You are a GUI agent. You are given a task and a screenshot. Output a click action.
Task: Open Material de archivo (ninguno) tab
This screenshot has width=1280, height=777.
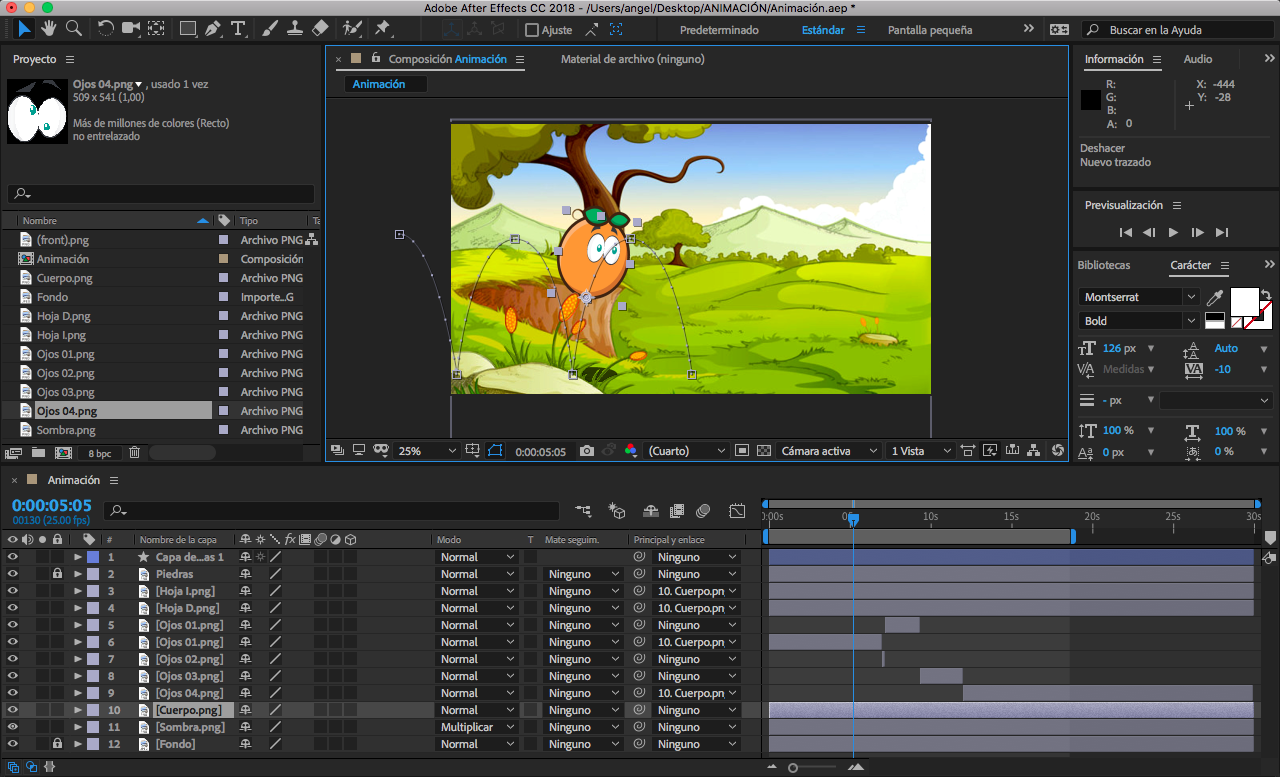(632, 59)
